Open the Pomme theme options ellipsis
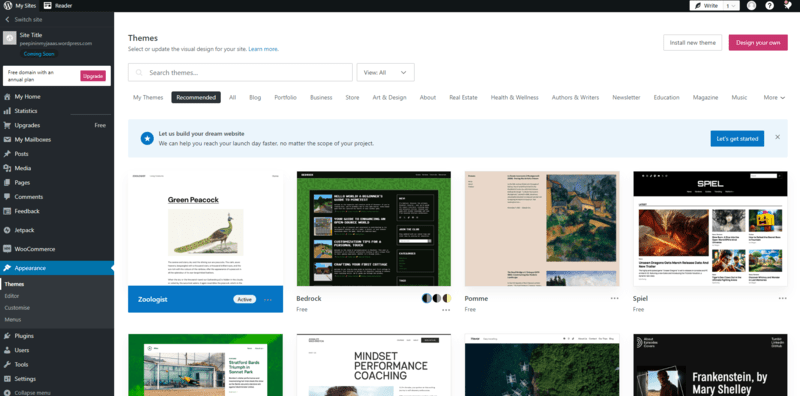The width and height of the screenshot is (800, 396). pos(614,299)
